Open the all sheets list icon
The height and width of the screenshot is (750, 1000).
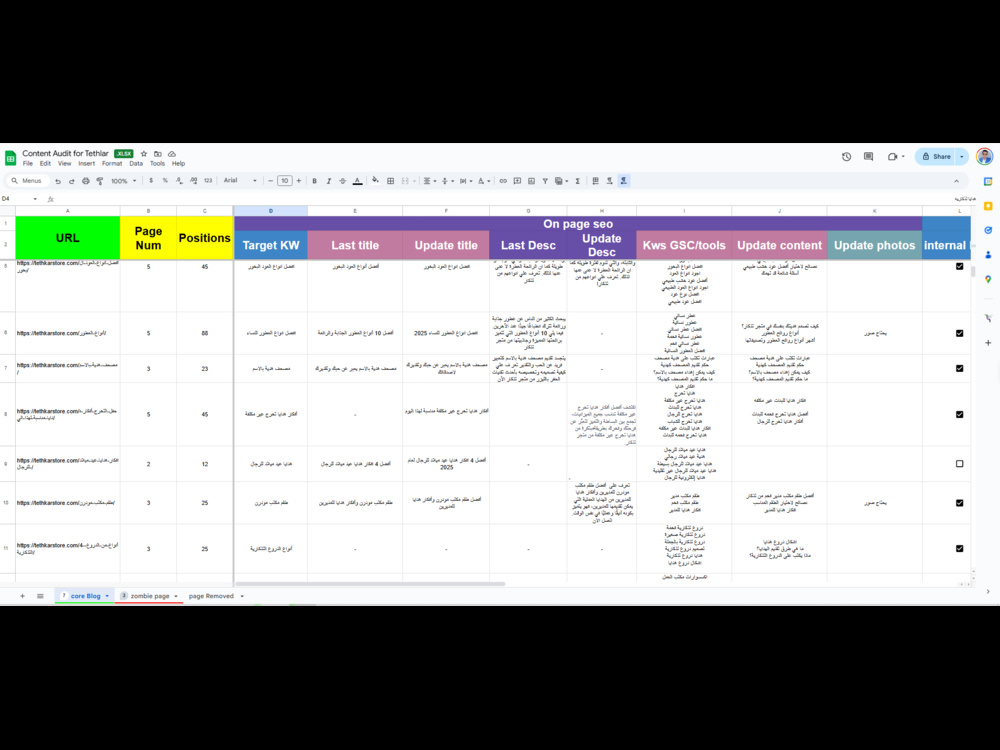(40, 596)
